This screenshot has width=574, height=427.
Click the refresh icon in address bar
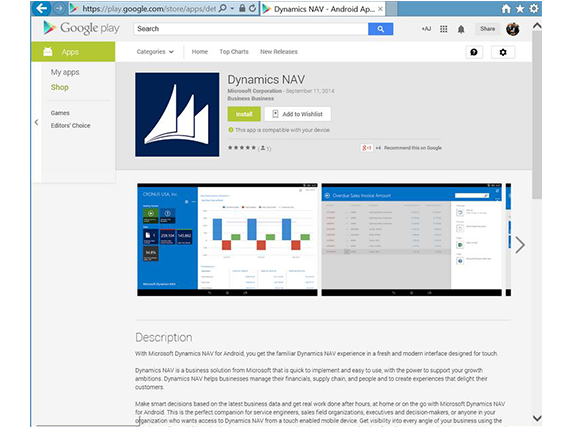253,8
